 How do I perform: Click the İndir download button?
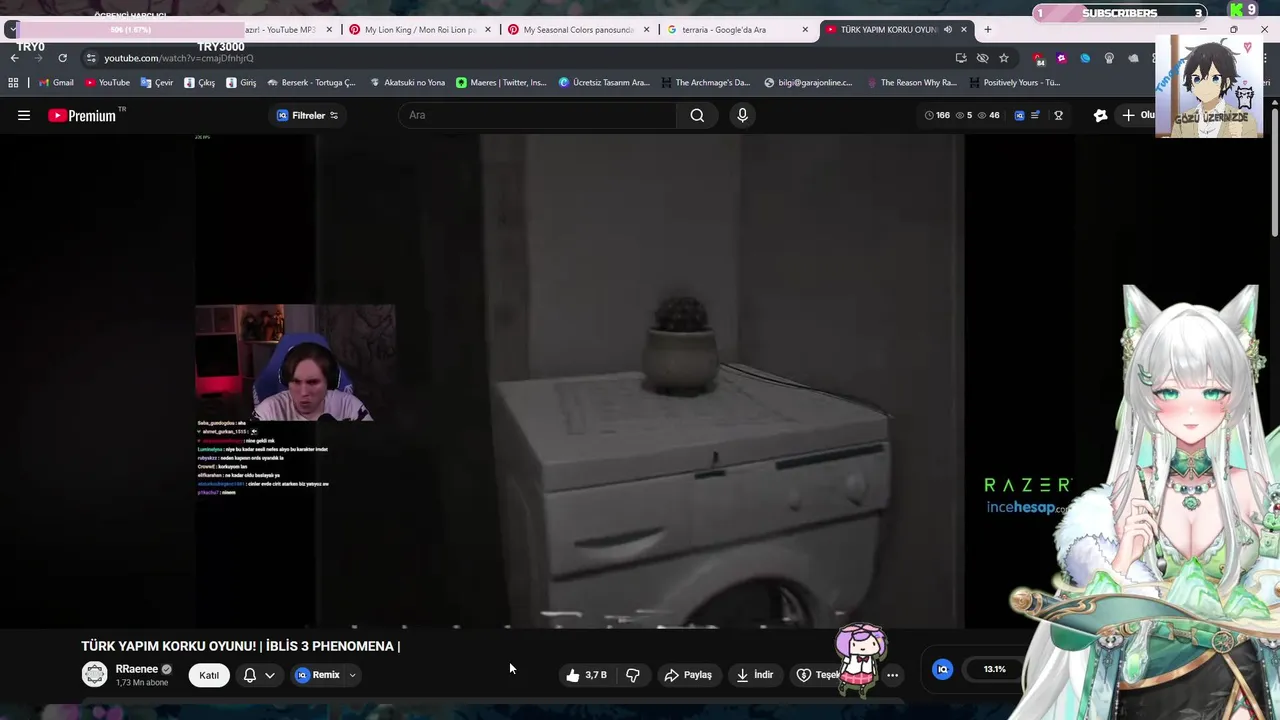tap(755, 675)
